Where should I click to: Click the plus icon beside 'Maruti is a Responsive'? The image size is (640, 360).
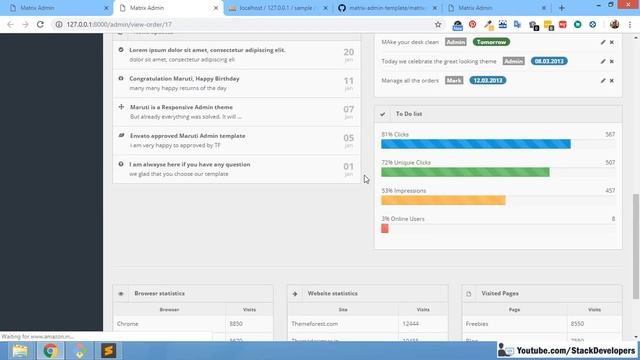pyautogui.click(x=121, y=107)
